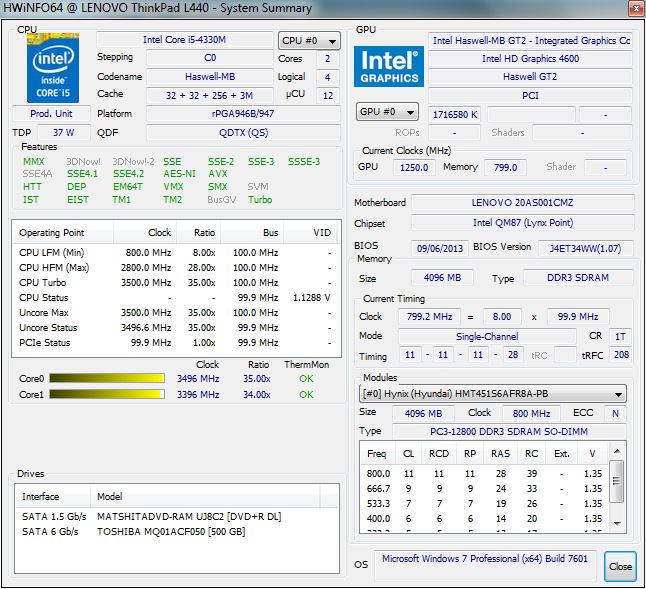Click the Motherboard LENOVO 20AS001CMZ field
Viewport: 646px width, 589px height.
pos(522,203)
